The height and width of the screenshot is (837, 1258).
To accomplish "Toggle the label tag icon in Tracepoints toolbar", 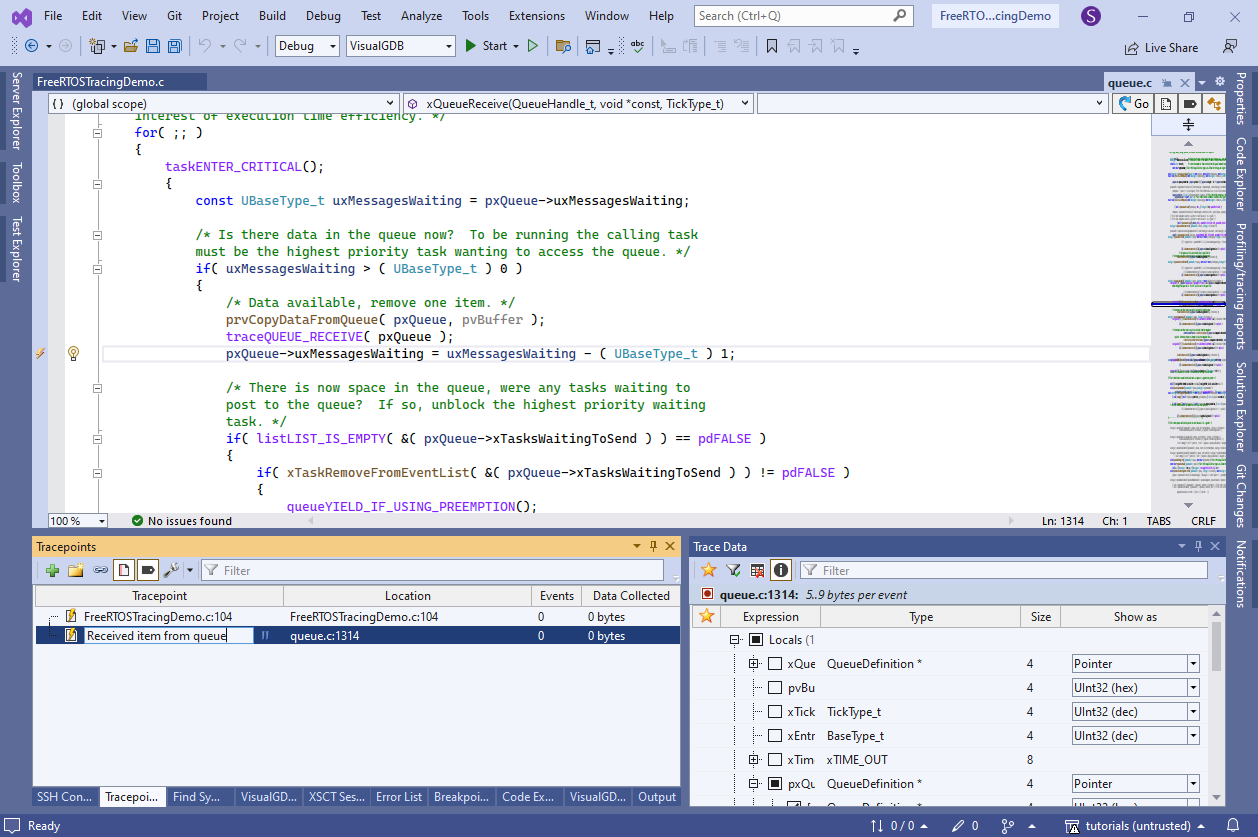I will [x=147, y=570].
